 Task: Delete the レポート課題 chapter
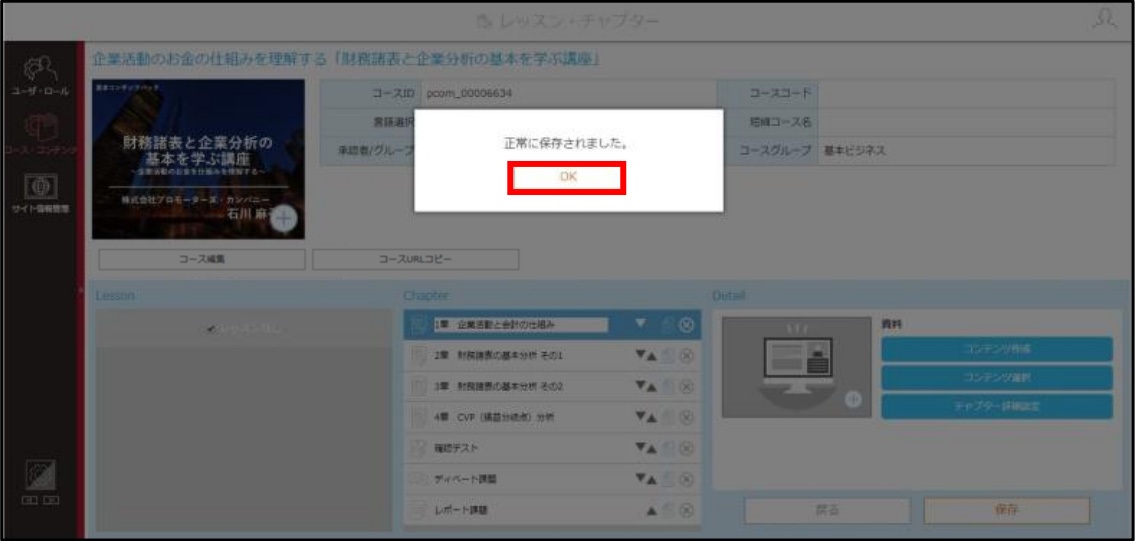pos(686,510)
